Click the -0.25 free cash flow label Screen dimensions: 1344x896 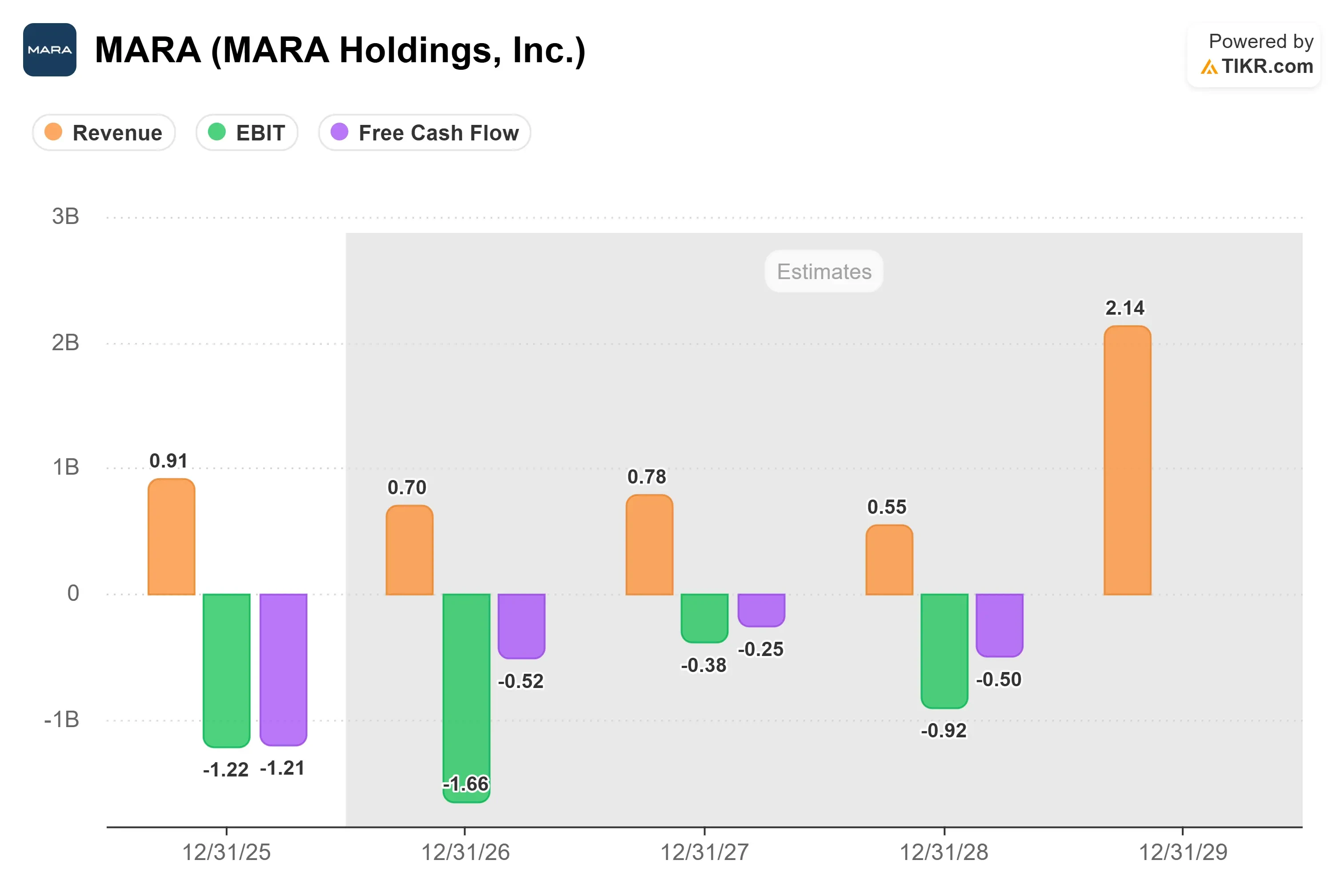[x=760, y=649]
